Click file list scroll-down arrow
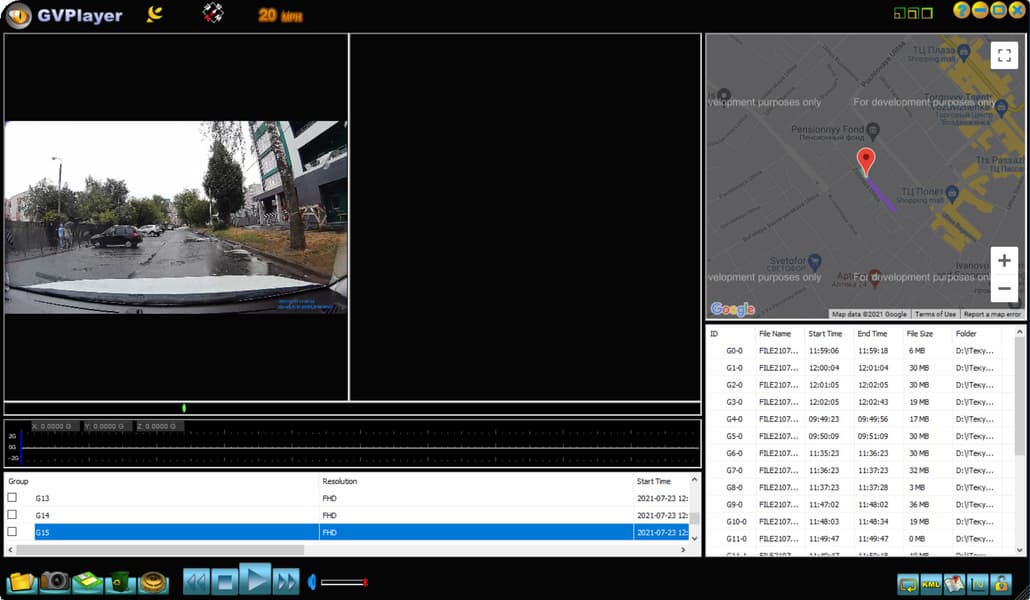 [x=1019, y=550]
